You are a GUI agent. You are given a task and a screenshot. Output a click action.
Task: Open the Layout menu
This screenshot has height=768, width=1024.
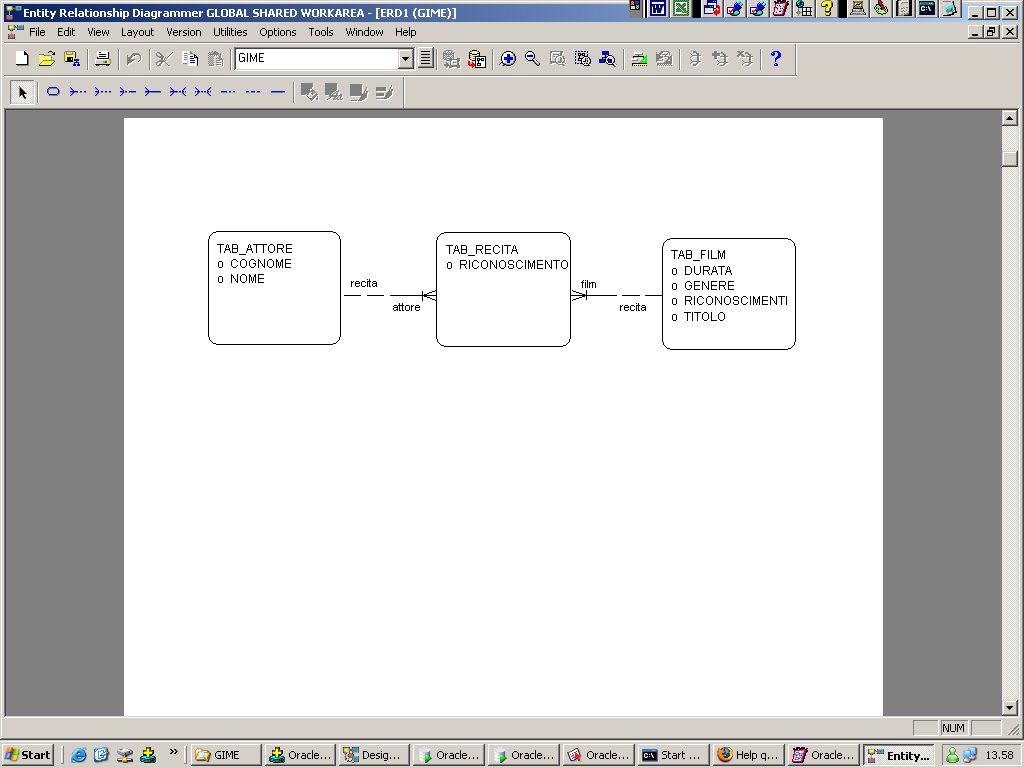point(138,32)
